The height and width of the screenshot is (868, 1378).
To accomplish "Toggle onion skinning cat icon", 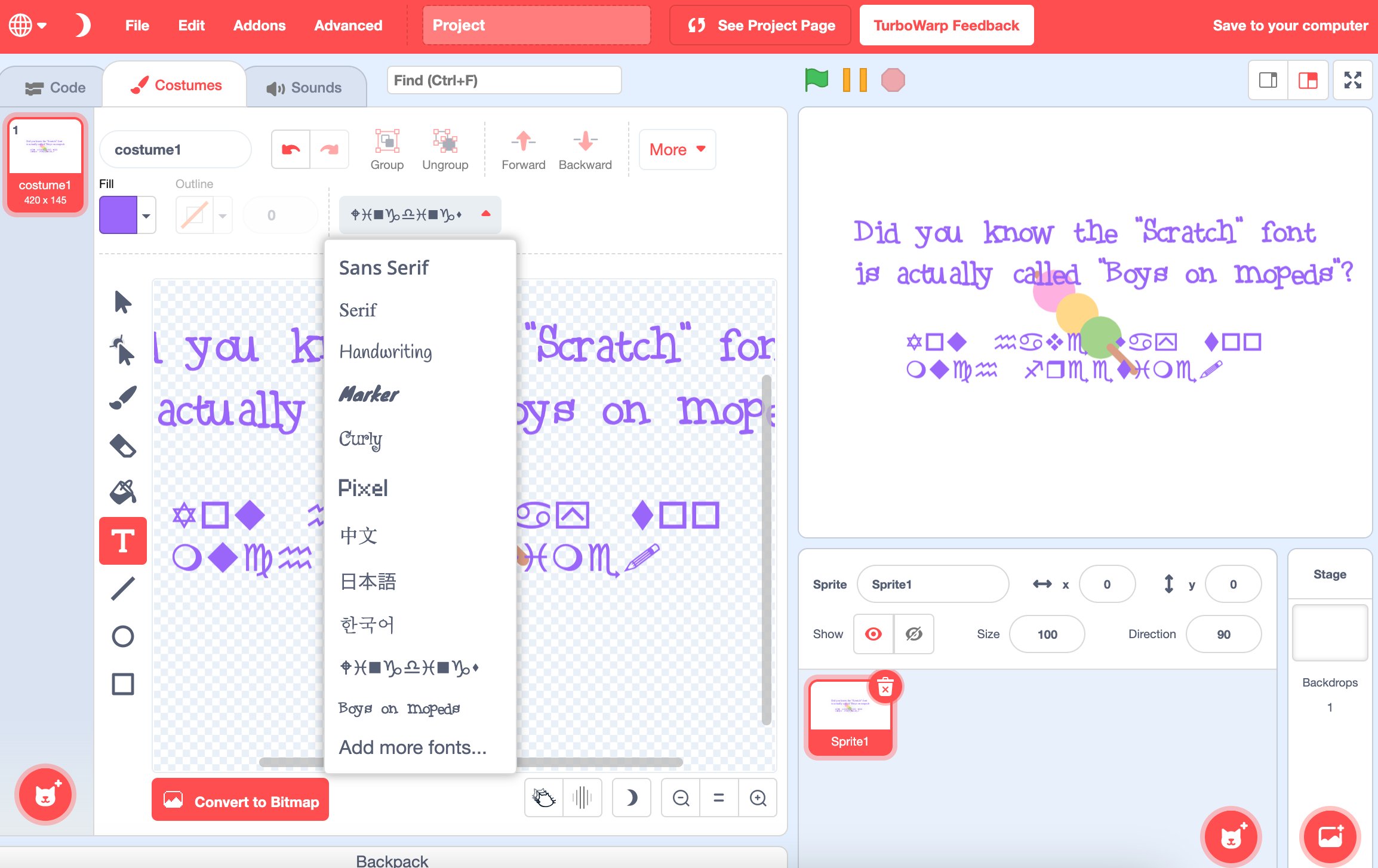I will point(544,798).
